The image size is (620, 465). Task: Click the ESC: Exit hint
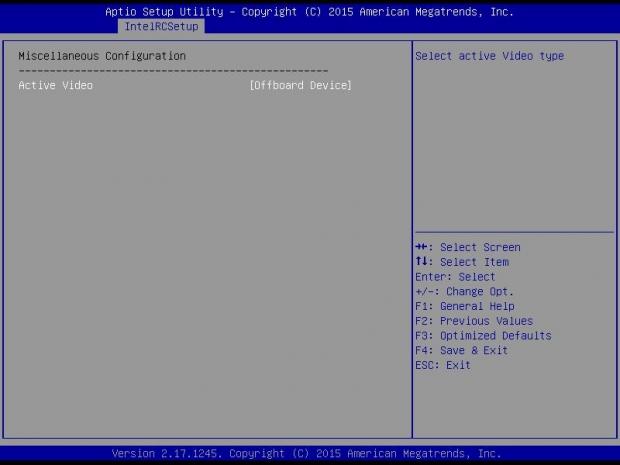pos(443,365)
